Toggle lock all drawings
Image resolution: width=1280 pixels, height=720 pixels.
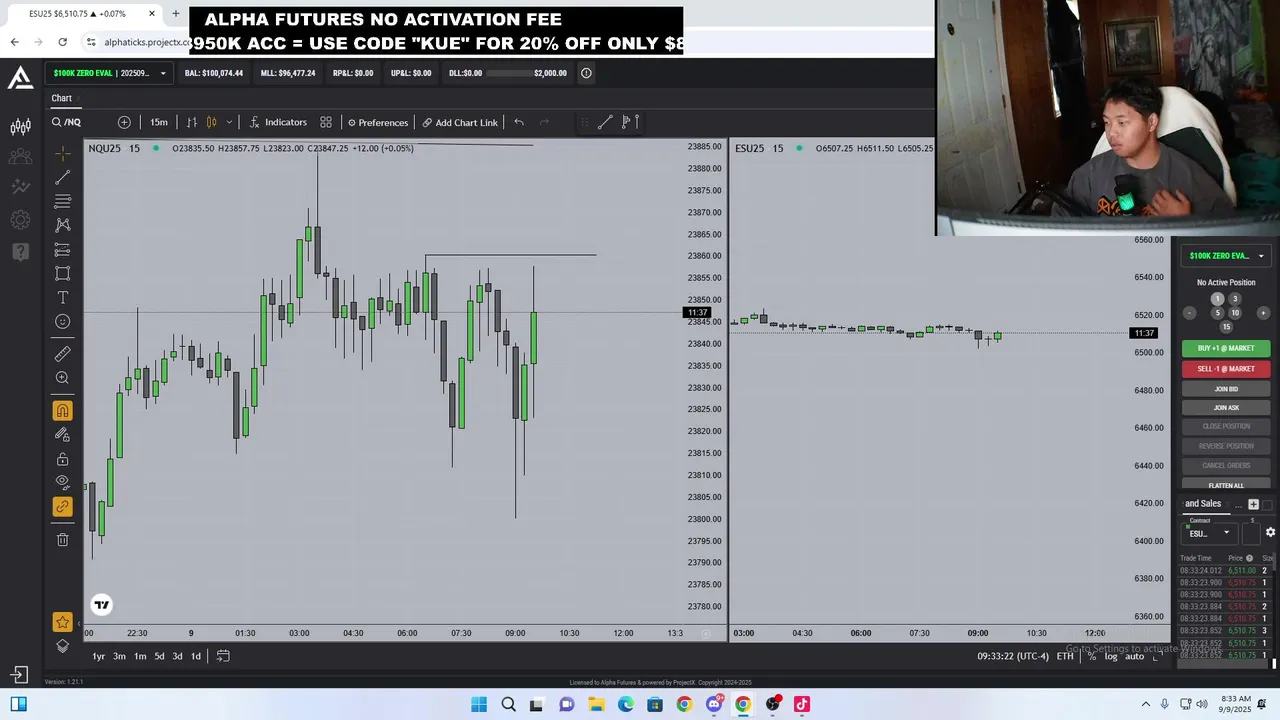[62, 459]
